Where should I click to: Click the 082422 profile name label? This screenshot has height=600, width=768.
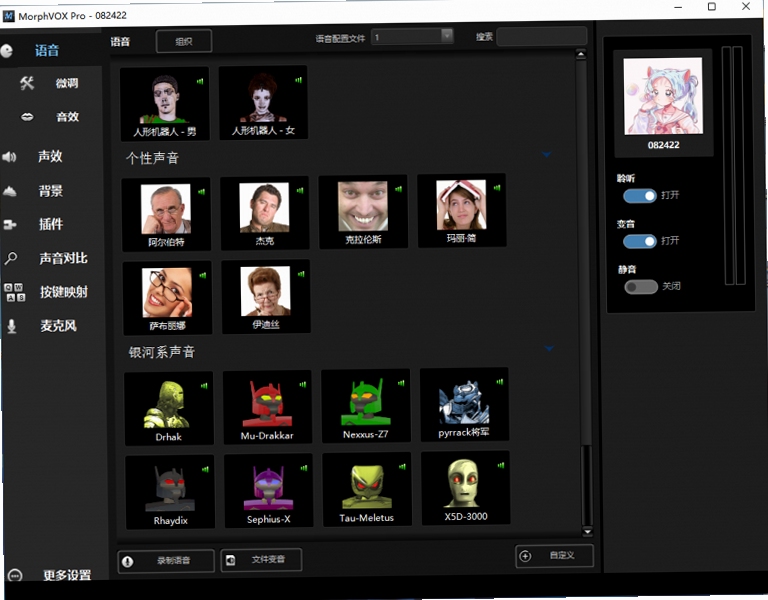(x=663, y=145)
